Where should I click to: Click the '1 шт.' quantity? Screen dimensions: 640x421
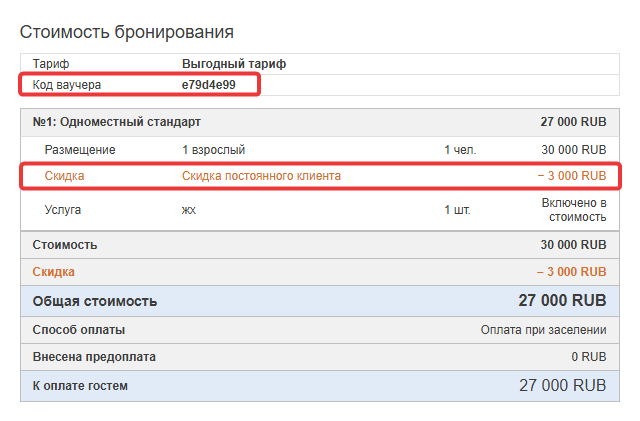click(457, 210)
